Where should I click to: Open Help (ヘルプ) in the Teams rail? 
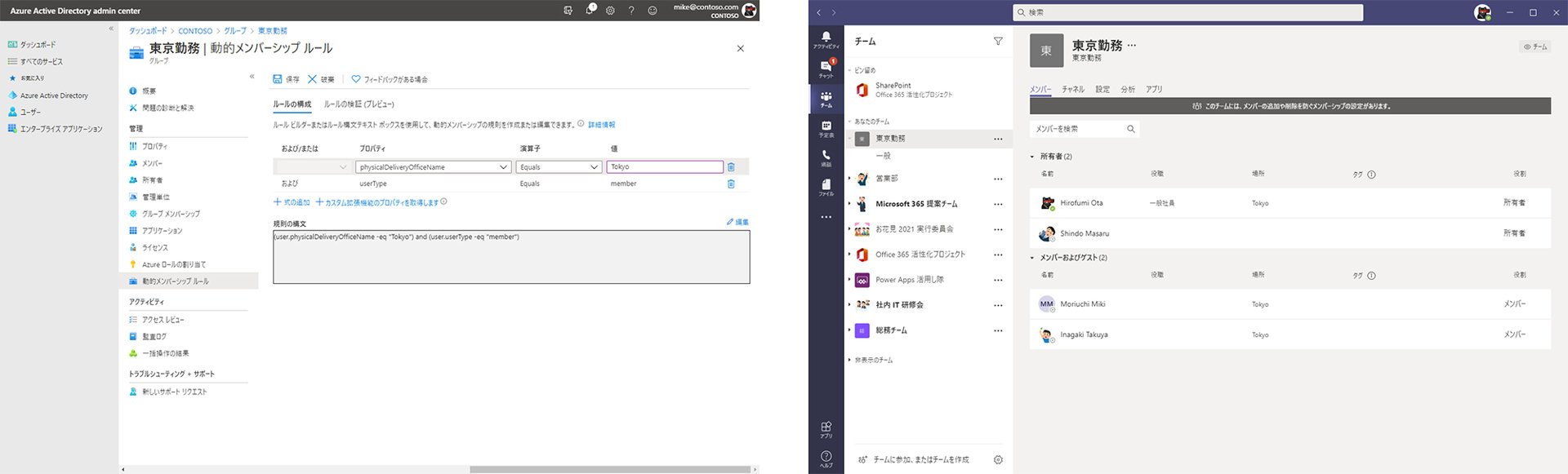coord(826,458)
